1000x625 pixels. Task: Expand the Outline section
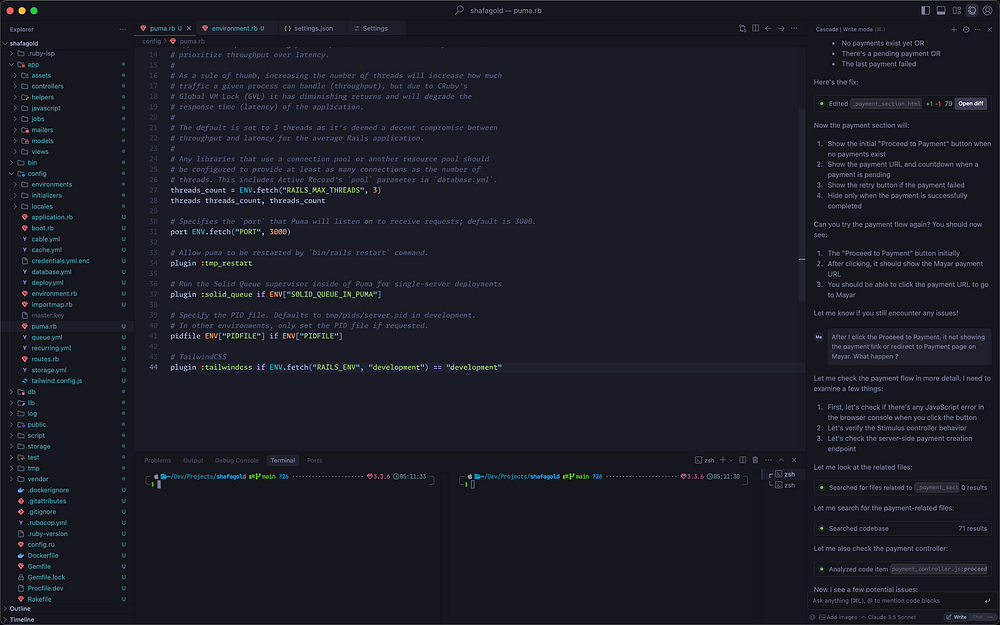point(67,608)
